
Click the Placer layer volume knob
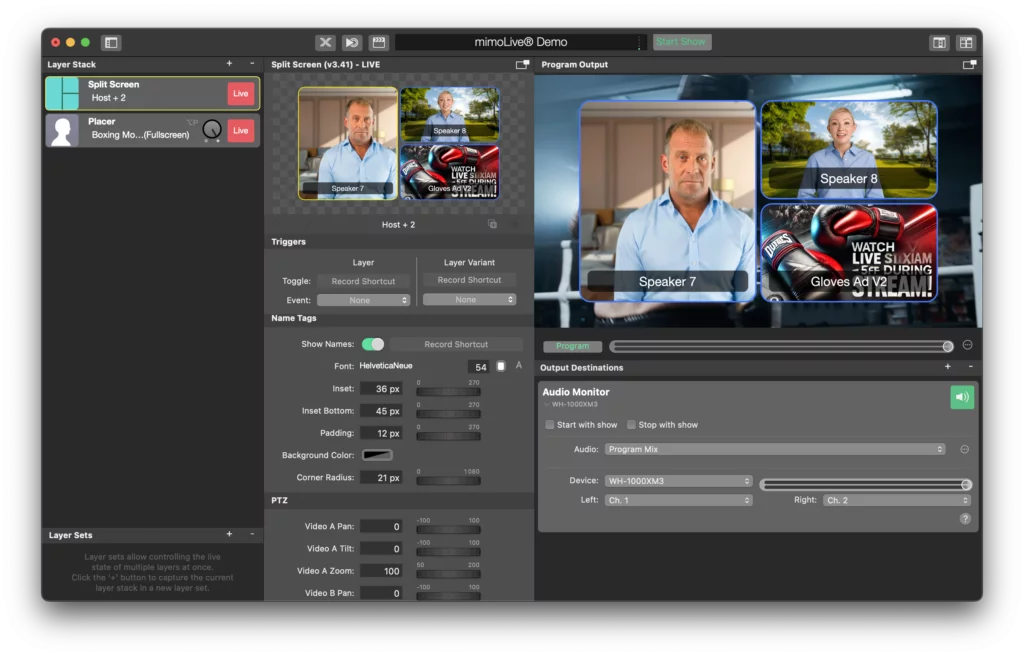[212, 130]
